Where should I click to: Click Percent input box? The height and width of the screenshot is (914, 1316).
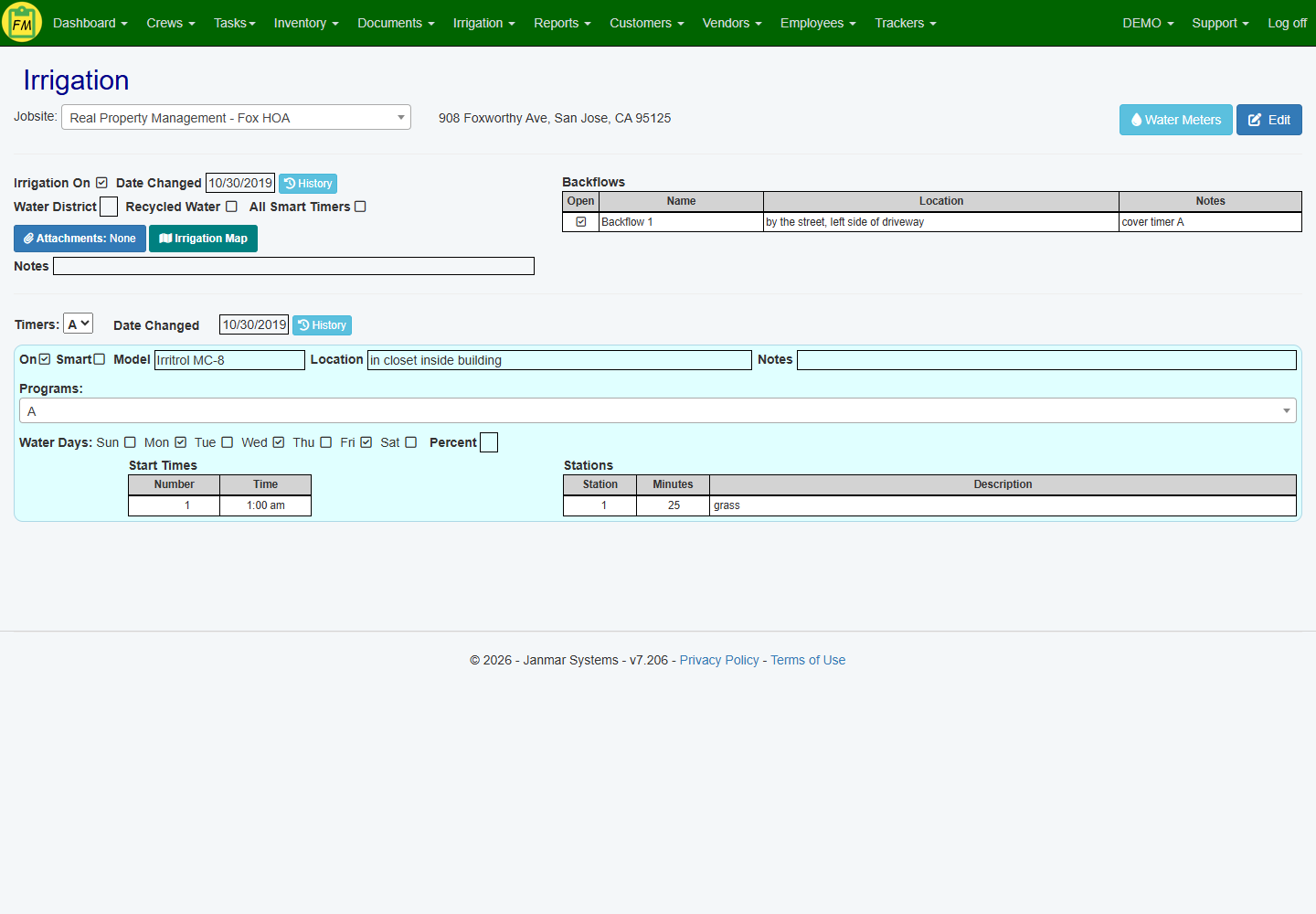pos(489,442)
